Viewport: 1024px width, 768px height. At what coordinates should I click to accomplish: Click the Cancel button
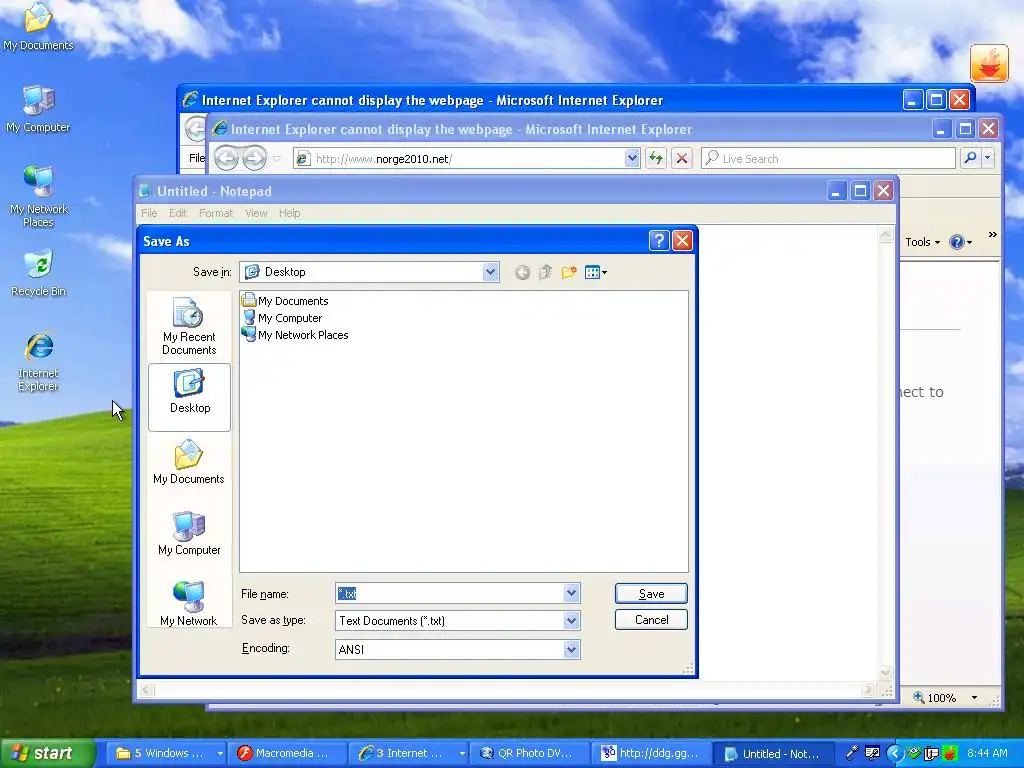coord(651,620)
